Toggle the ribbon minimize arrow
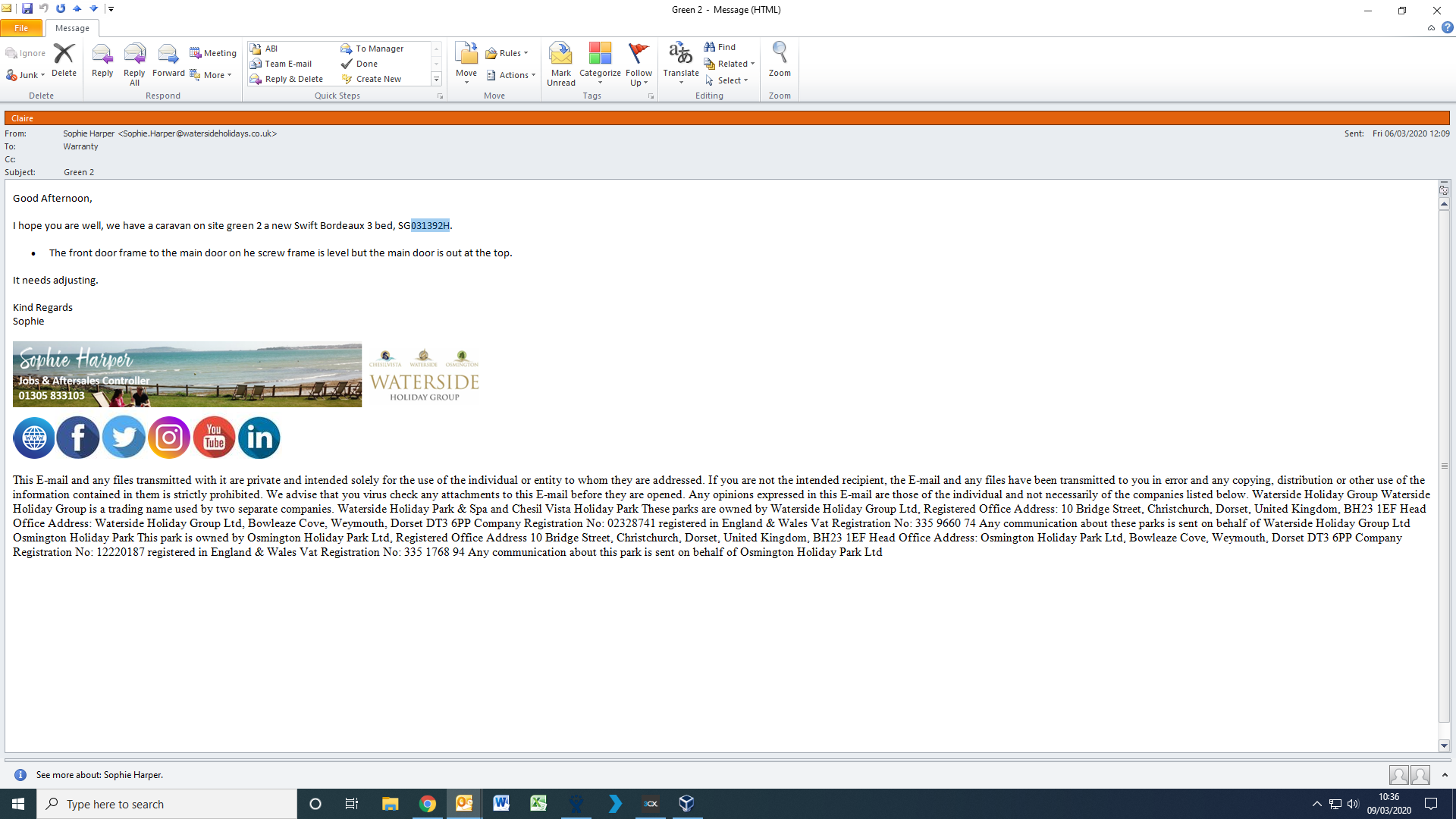 (x=1431, y=28)
